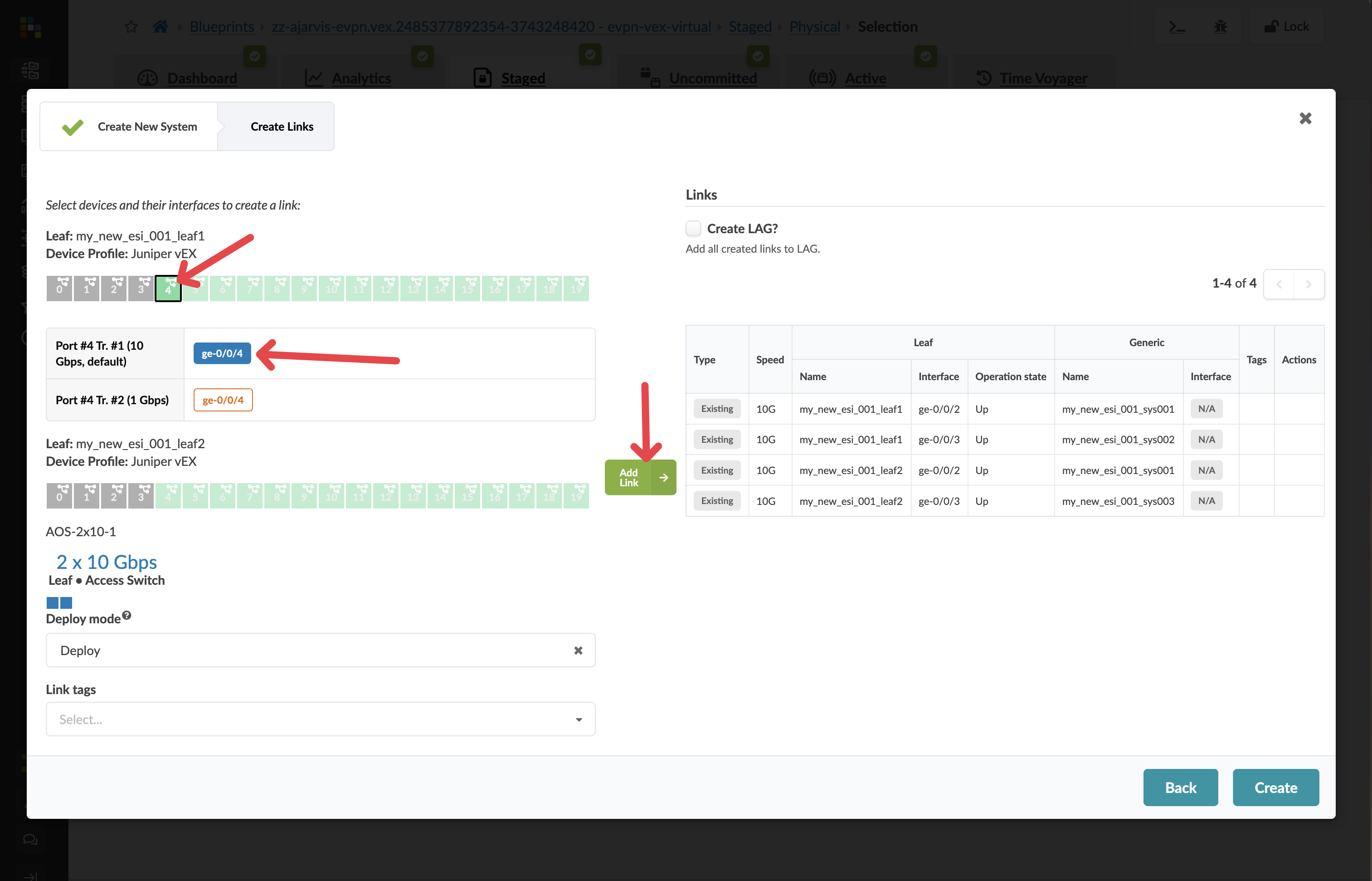Image resolution: width=1372 pixels, height=881 pixels.
Task: Close the Create Links dialog
Action: [1305, 118]
